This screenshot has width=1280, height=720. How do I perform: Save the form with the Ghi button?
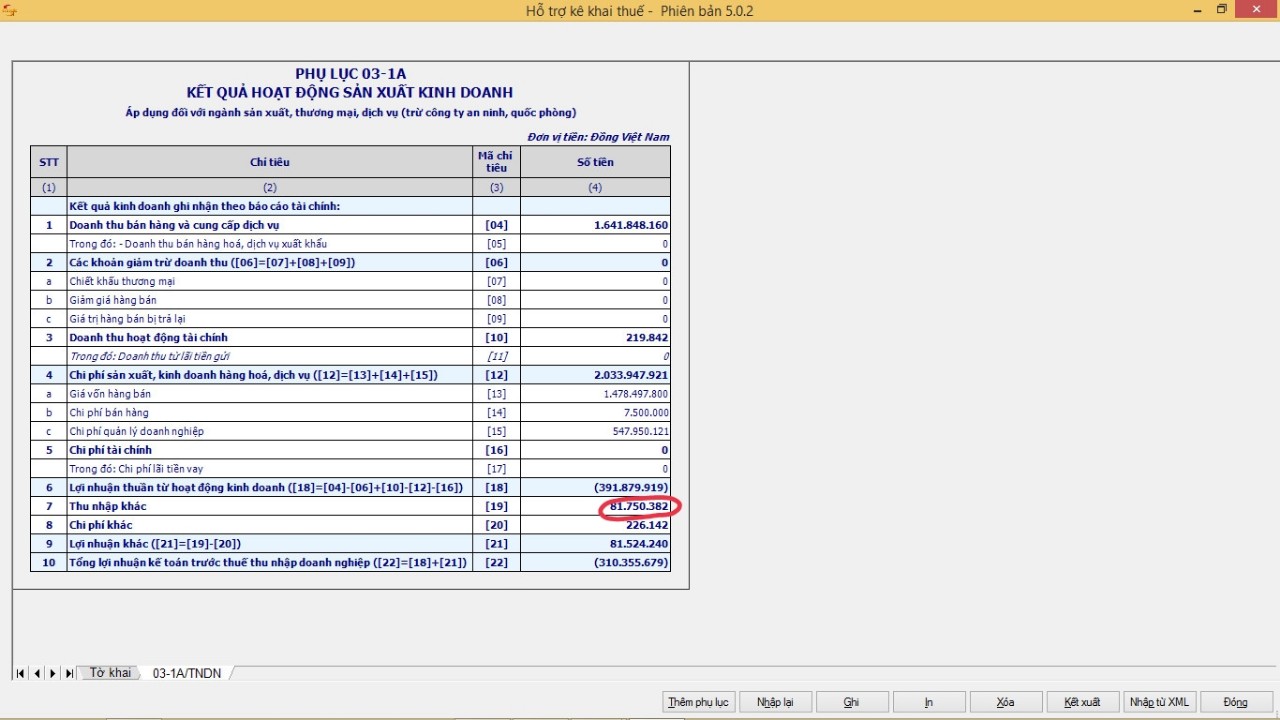852,702
